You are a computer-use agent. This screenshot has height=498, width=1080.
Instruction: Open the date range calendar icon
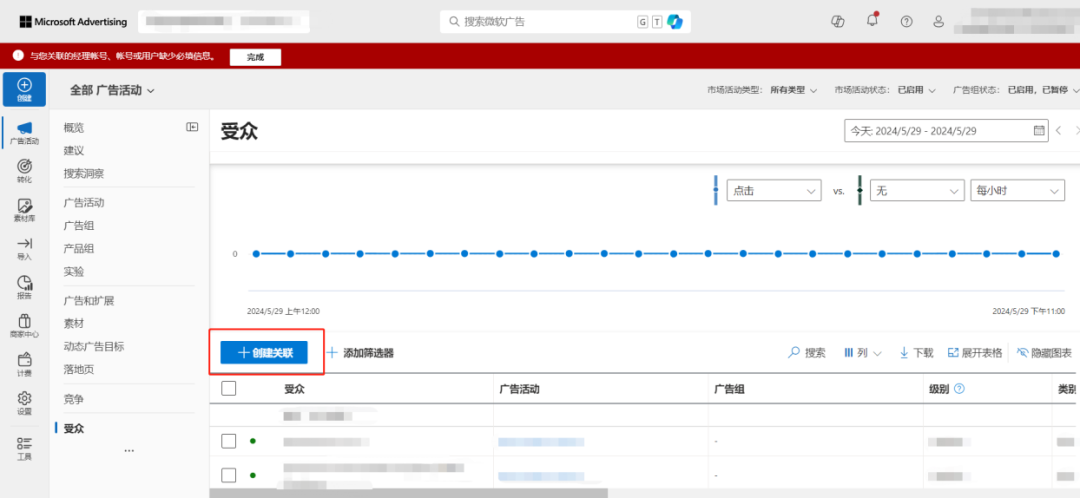point(1039,130)
